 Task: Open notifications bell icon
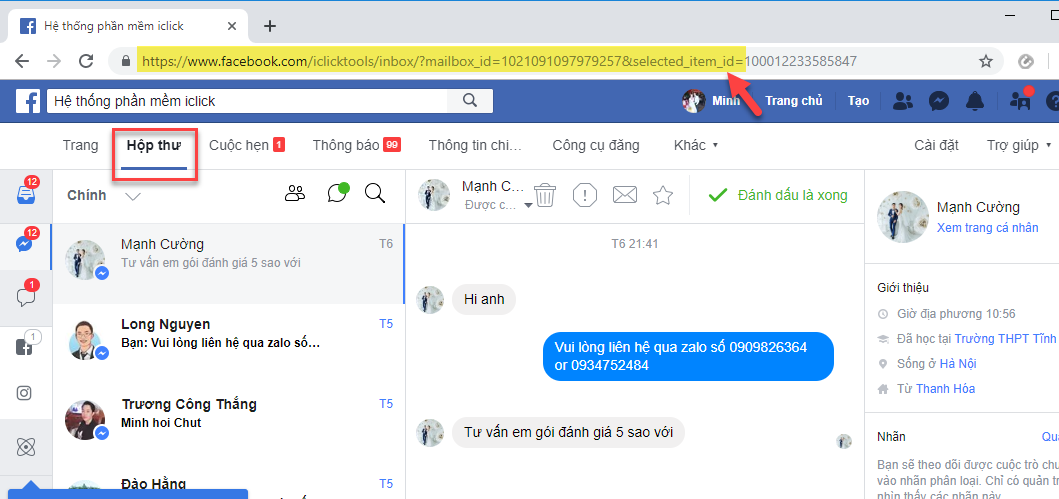point(975,101)
